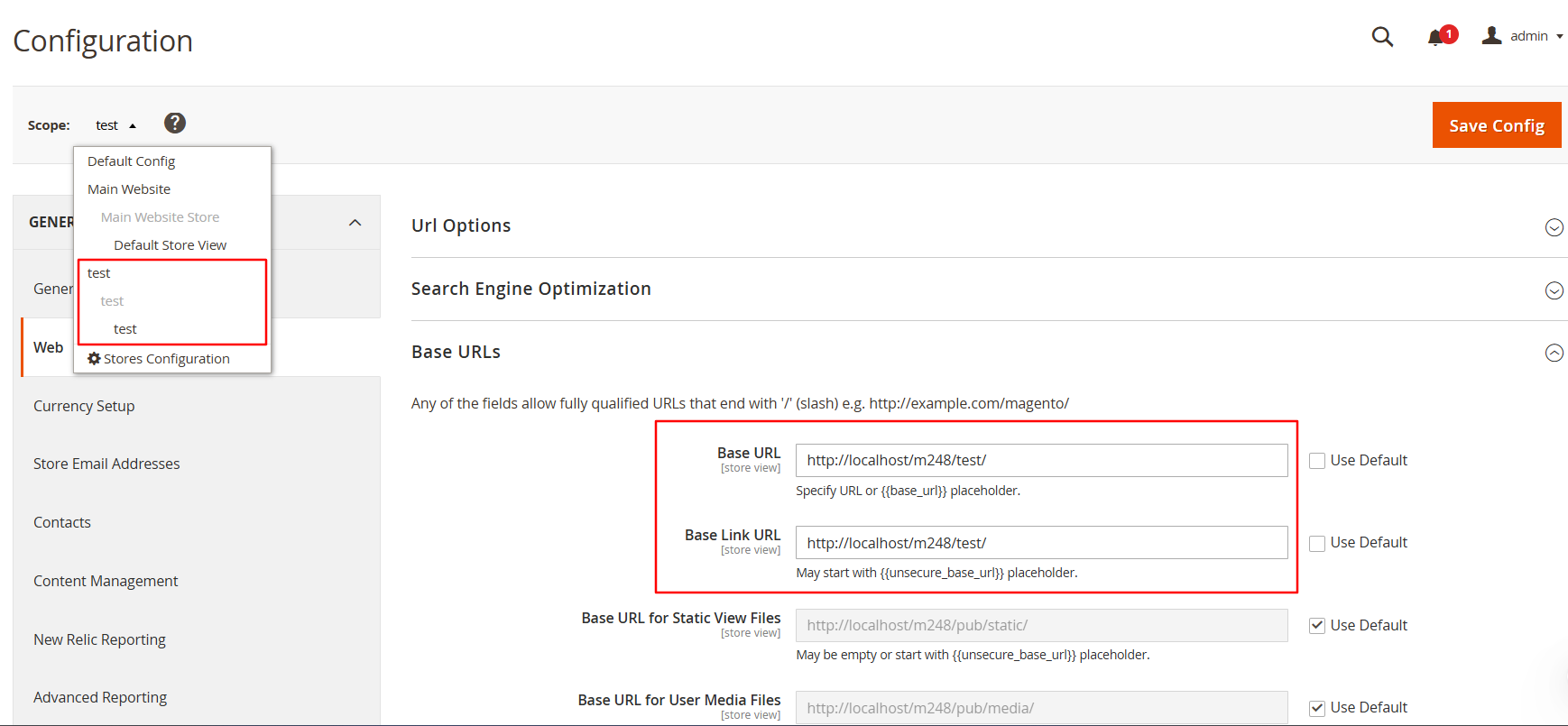Uncheck Use Default for User Media Files
This screenshot has height=726, width=1568.
(x=1317, y=708)
